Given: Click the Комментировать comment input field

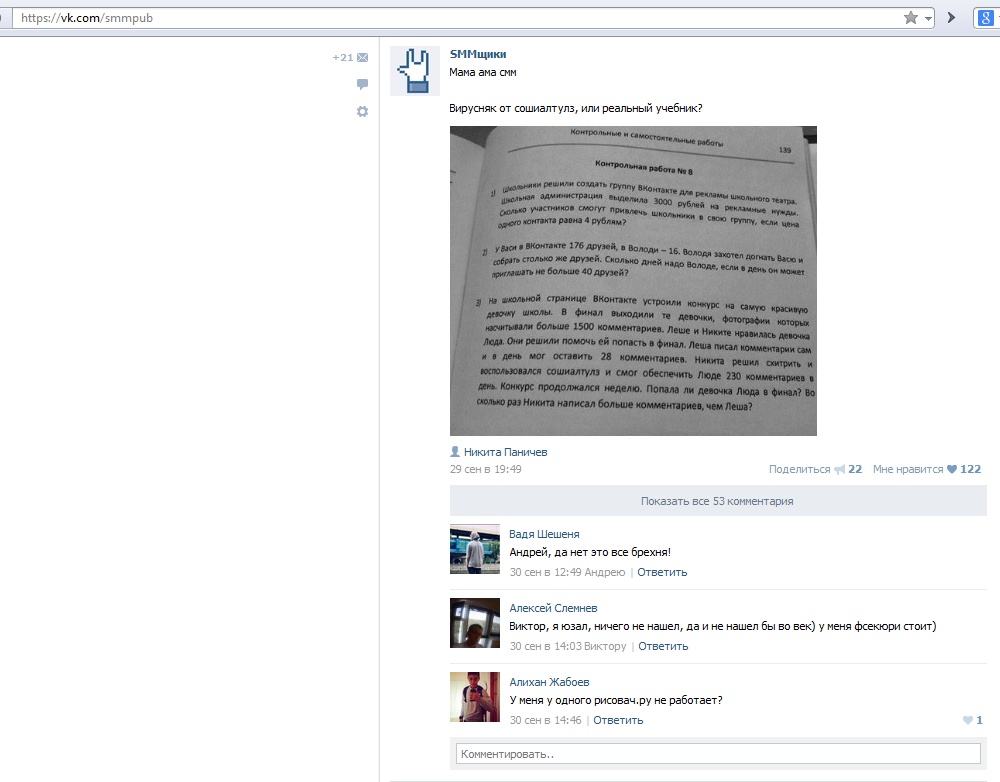Looking at the screenshot, I should (x=718, y=754).
